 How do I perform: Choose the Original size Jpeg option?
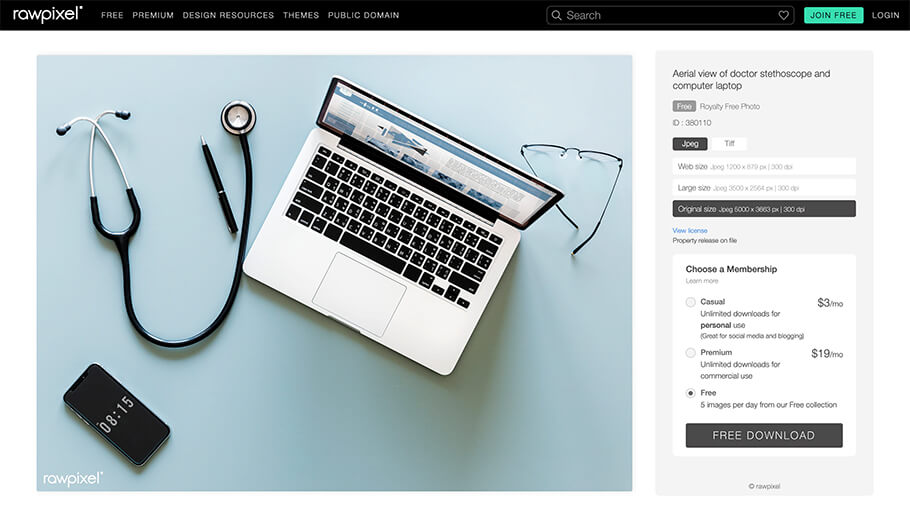pyautogui.click(x=764, y=208)
